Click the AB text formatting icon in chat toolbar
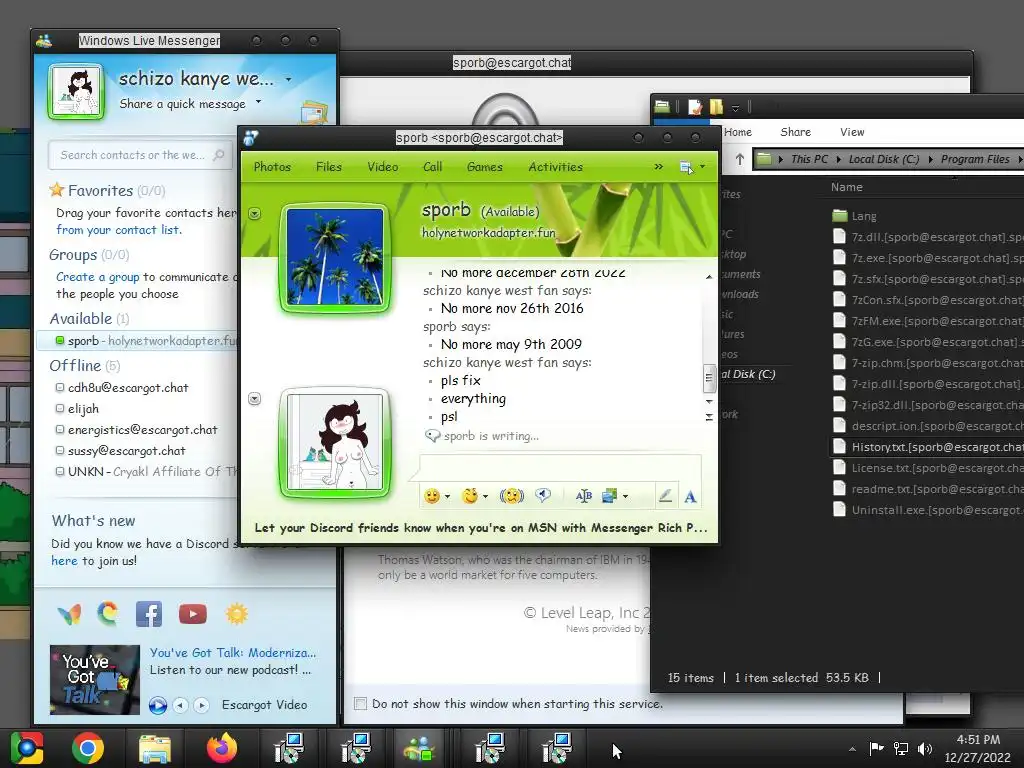1024x768 pixels. [x=583, y=496]
